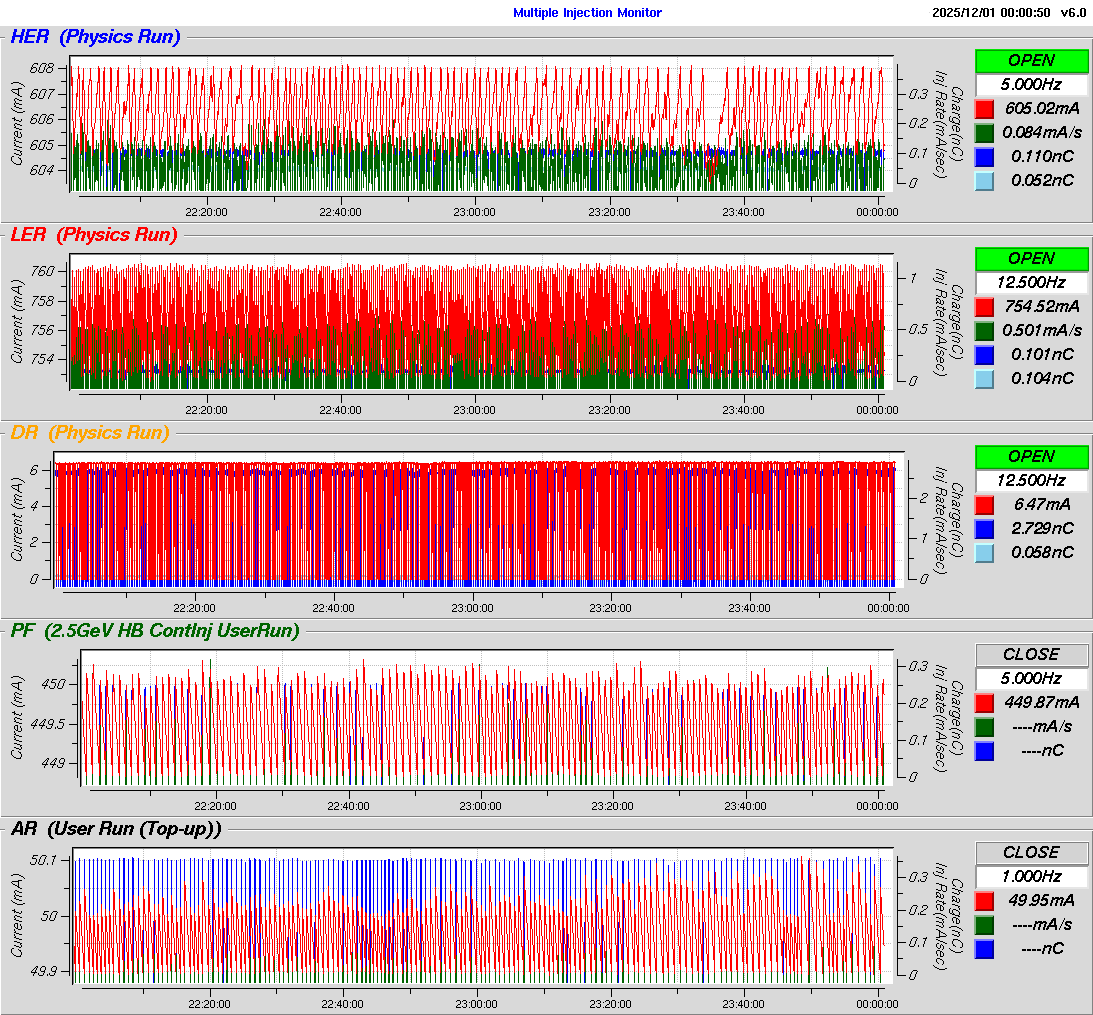Click the DR 6.47mA current readout
Image resolution: width=1093 pixels, height=1015 pixels.
point(1041,504)
